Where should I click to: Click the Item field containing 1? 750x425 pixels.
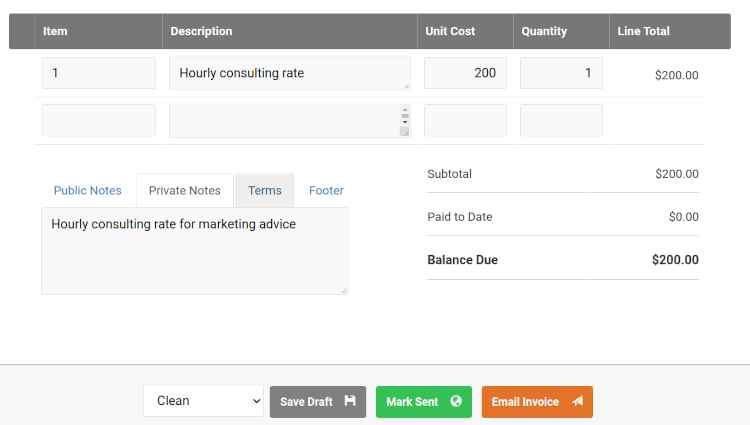(99, 73)
